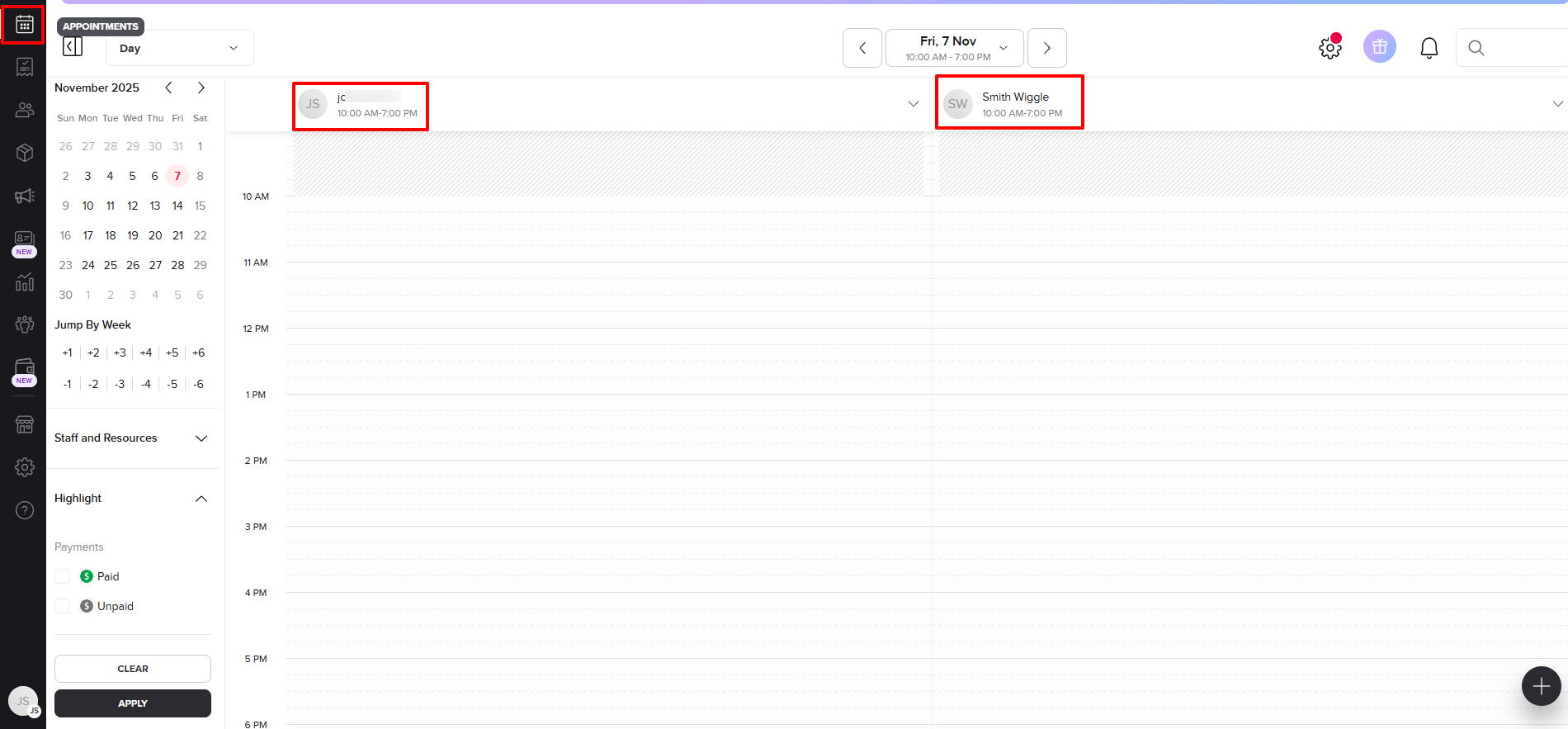Go to previous month in mini calendar
1568x729 pixels.
[x=168, y=88]
